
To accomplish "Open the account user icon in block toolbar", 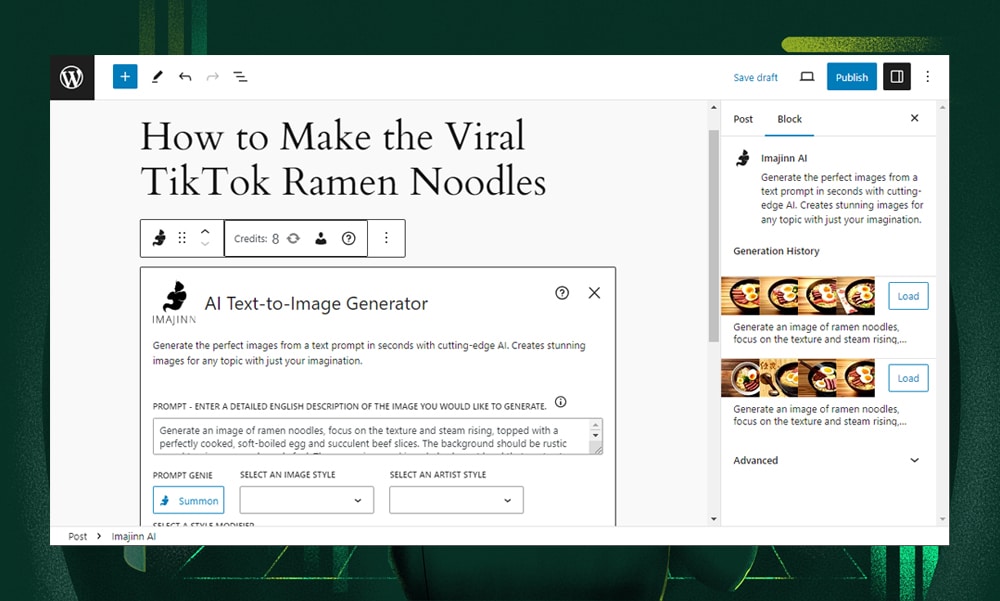I will pyautogui.click(x=321, y=239).
